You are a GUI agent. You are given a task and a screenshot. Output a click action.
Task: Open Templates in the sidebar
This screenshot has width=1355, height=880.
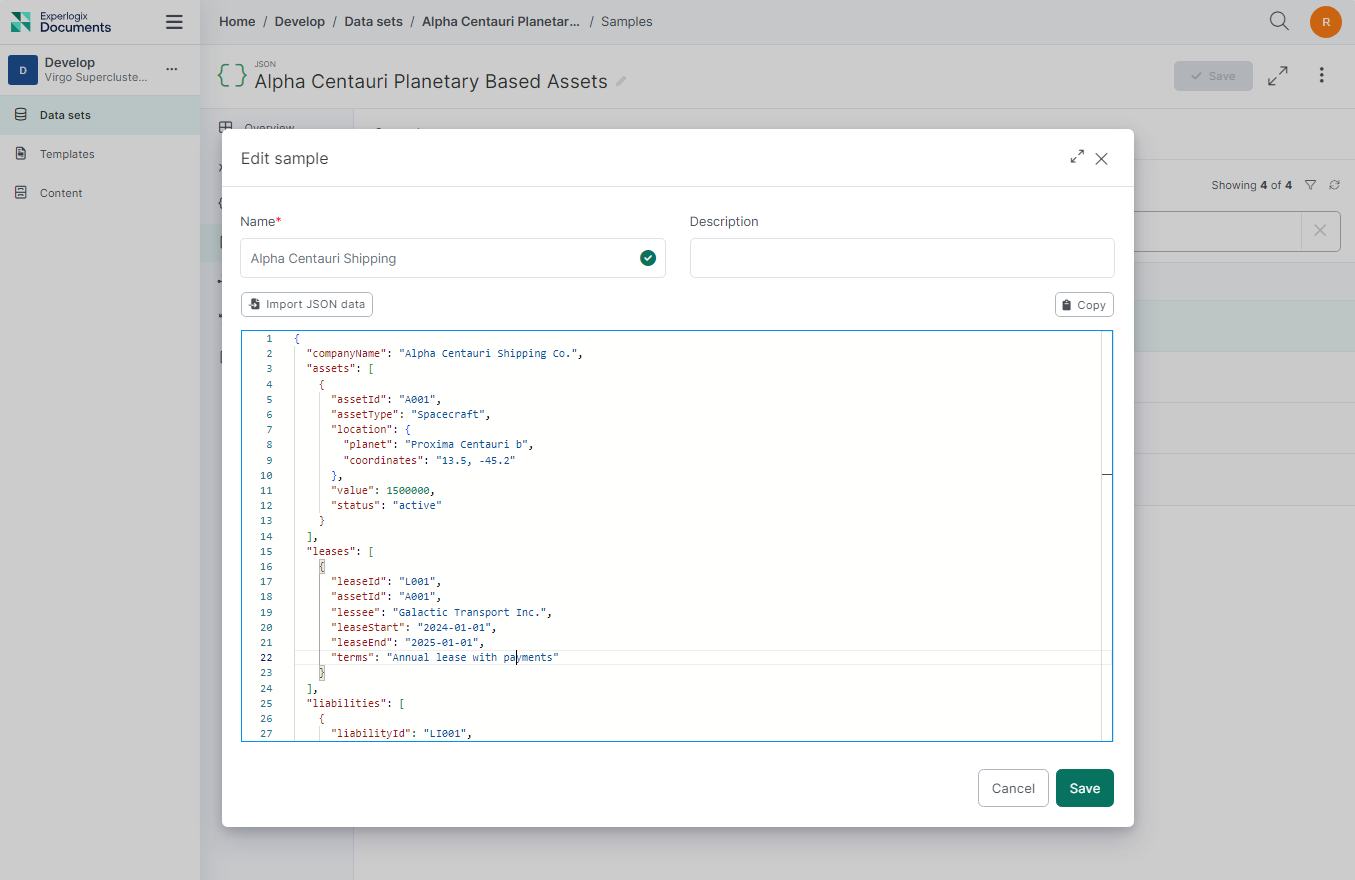(67, 154)
